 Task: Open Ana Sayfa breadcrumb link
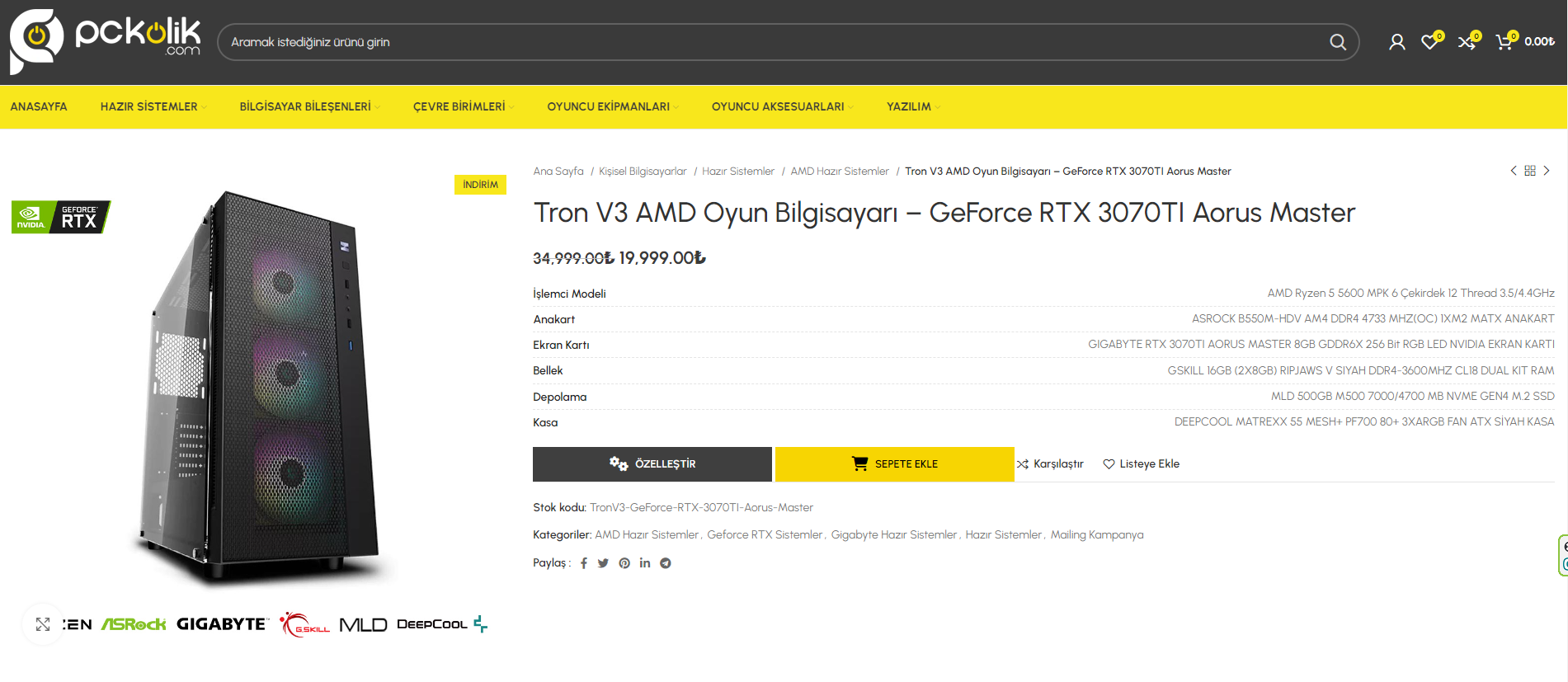558,172
